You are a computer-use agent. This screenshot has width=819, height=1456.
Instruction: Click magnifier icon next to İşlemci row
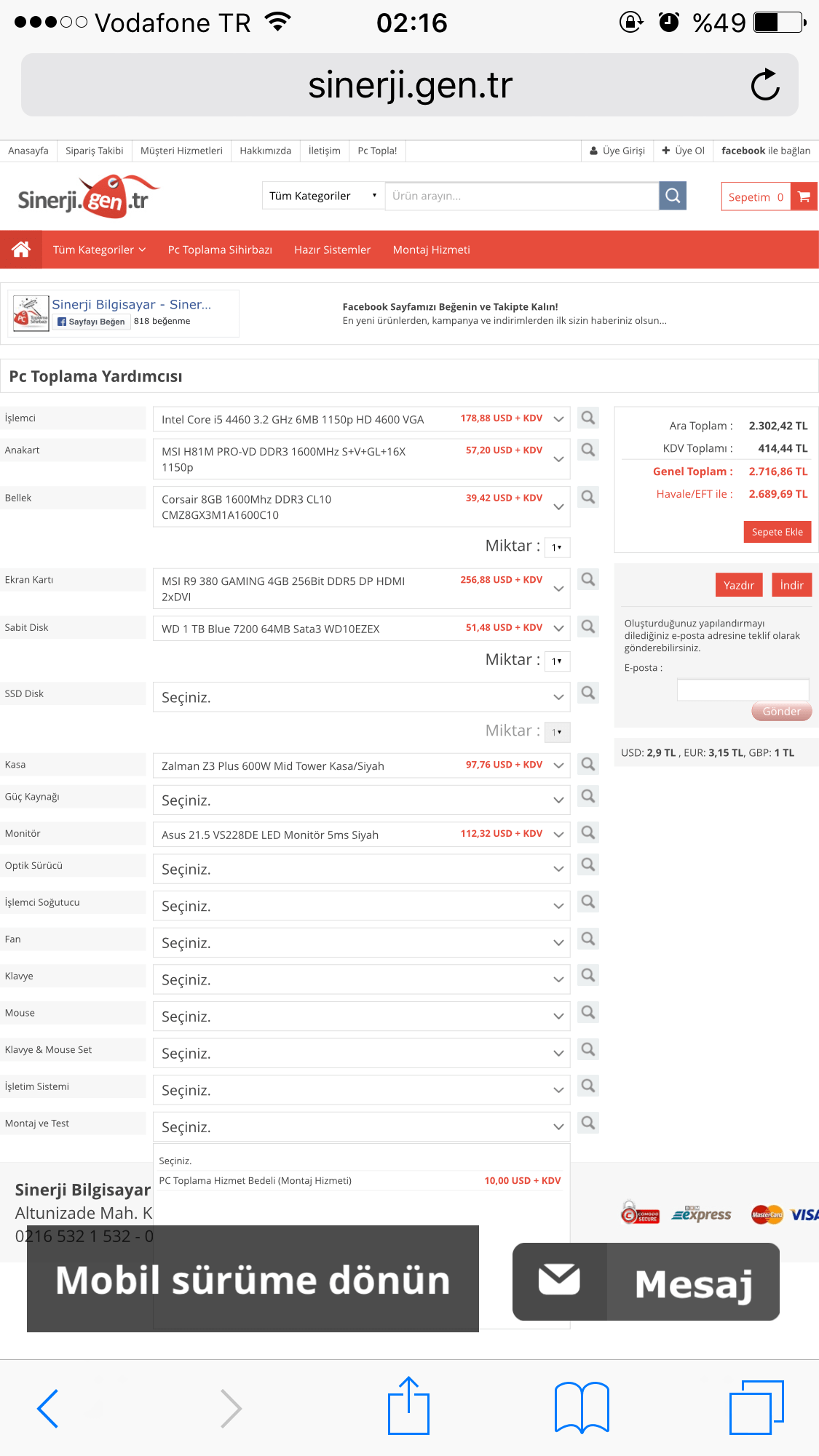click(x=588, y=418)
